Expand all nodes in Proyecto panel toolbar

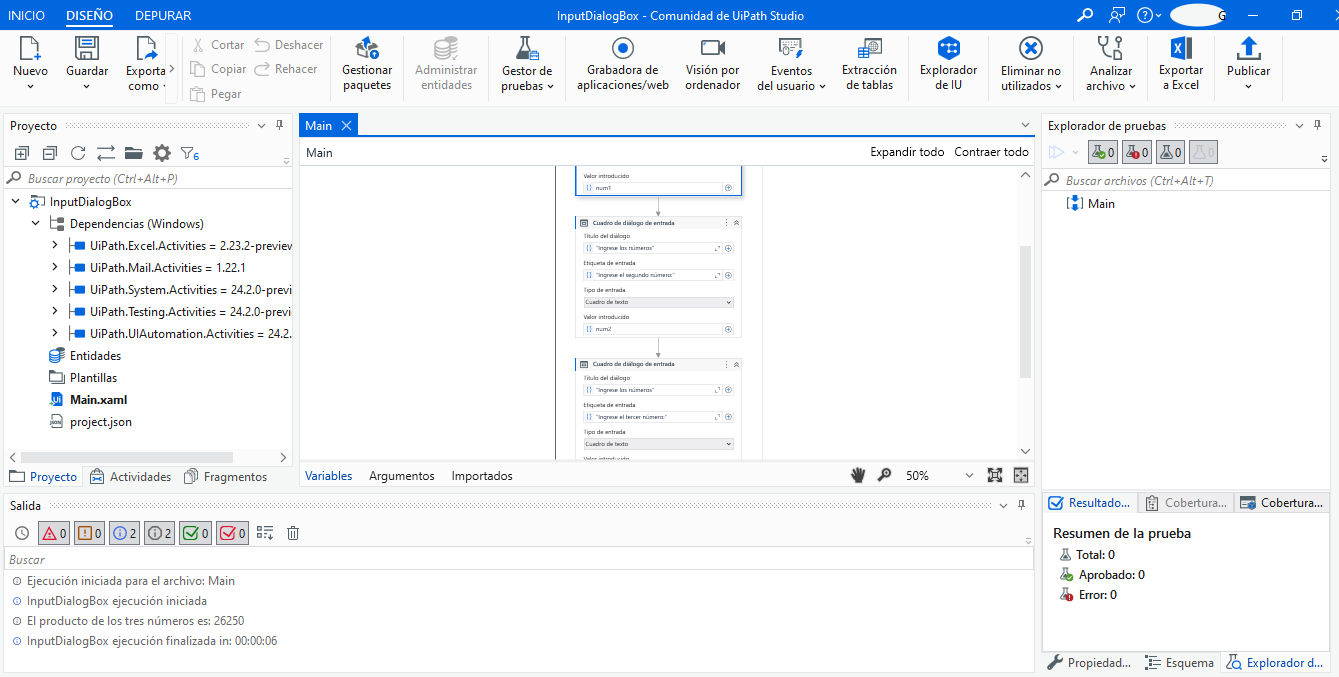(x=22, y=153)
